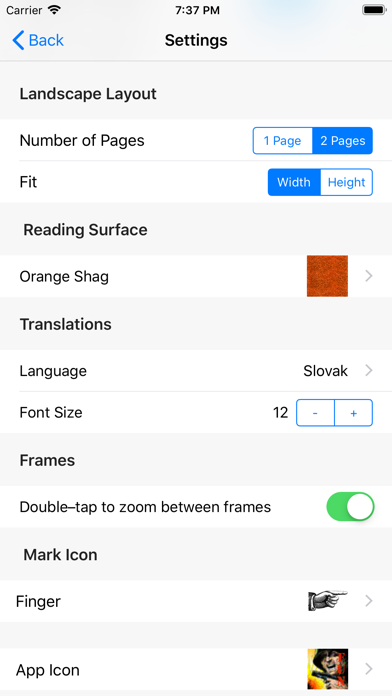Tap the Finger pointing hand icon
This screenshot has width=392, height=696.
coord(328,601)
